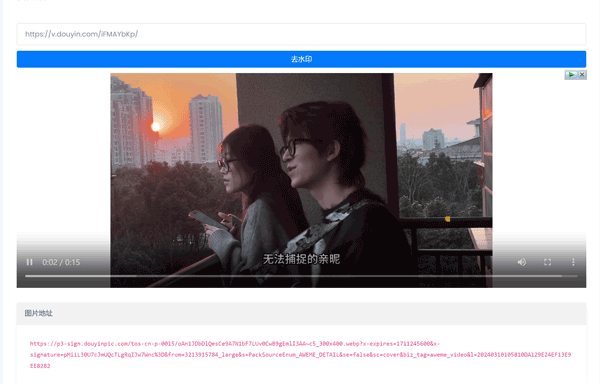Image resolution: width=600 pixels, height=384 pixels.
Task: Click the 0:02 / 0:15 time display
Action: (x=61, y=262)
